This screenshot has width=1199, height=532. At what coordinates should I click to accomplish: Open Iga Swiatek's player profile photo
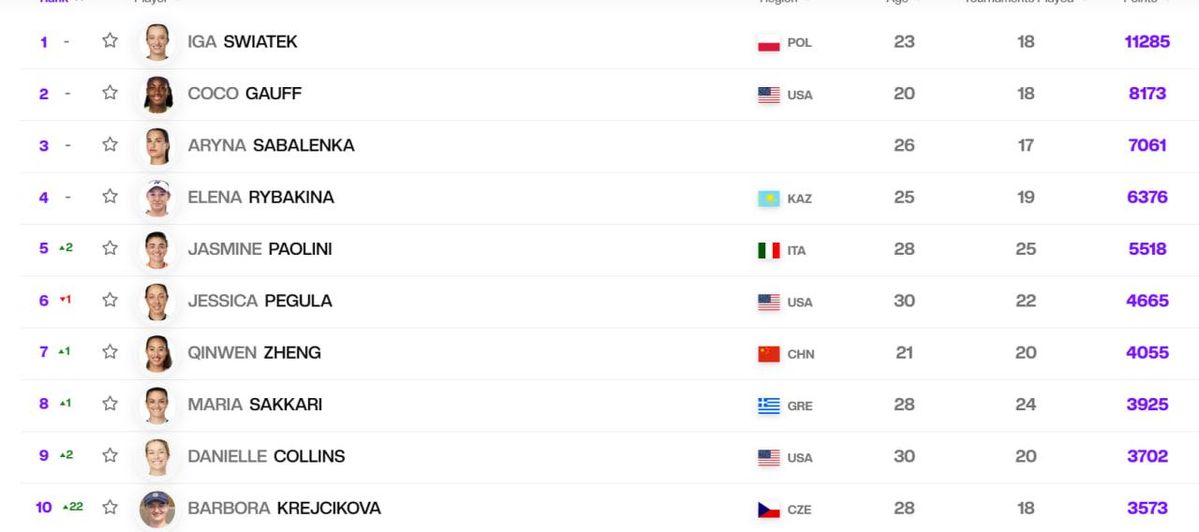[157, 42]
